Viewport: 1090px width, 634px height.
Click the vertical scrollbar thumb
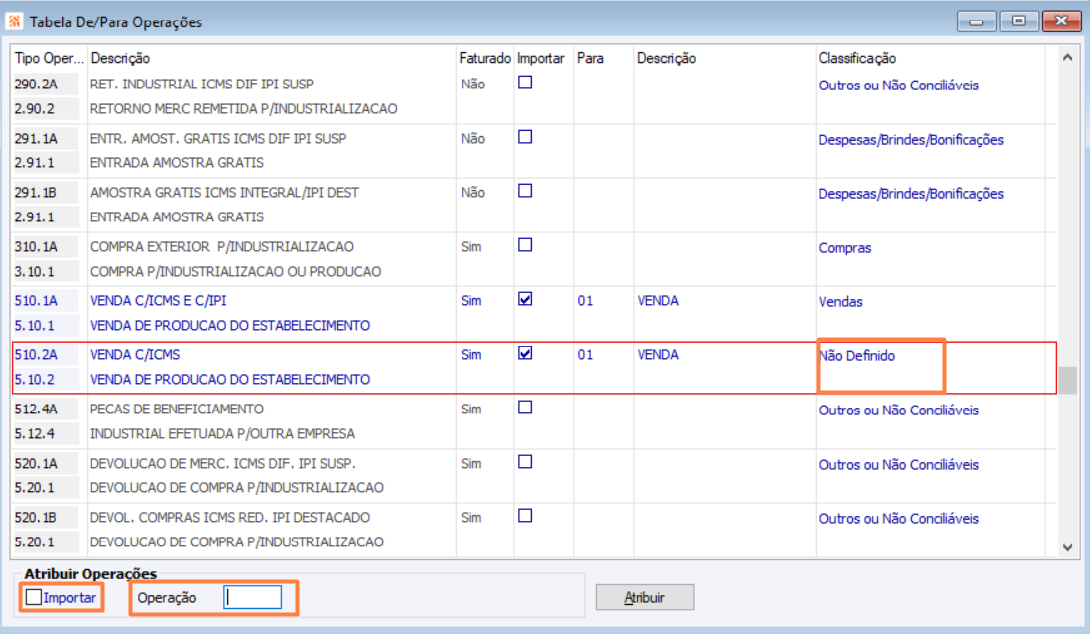1067,380
